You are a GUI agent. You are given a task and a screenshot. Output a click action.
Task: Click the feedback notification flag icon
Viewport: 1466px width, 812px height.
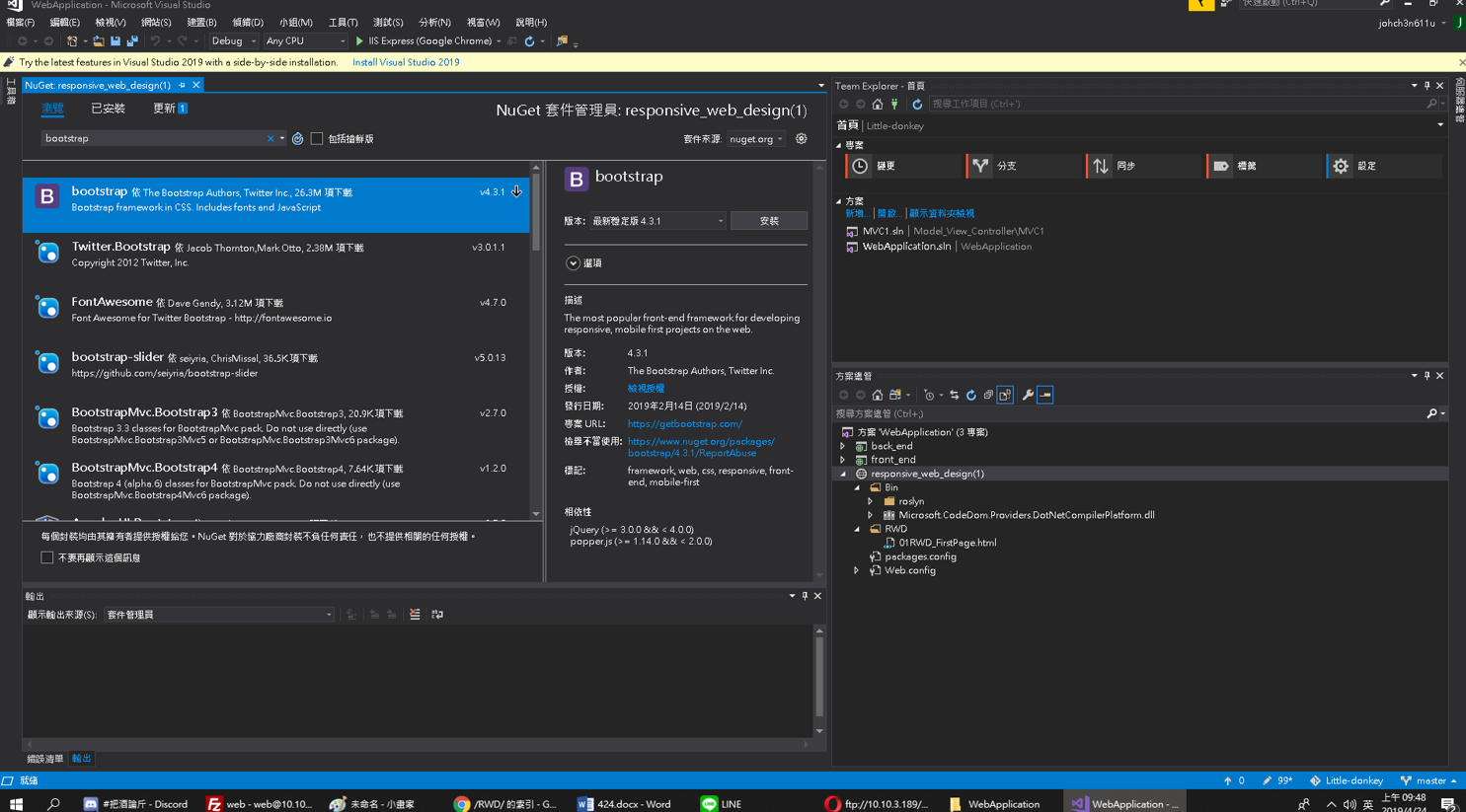pyautogui.click(x=1201, y=4)
